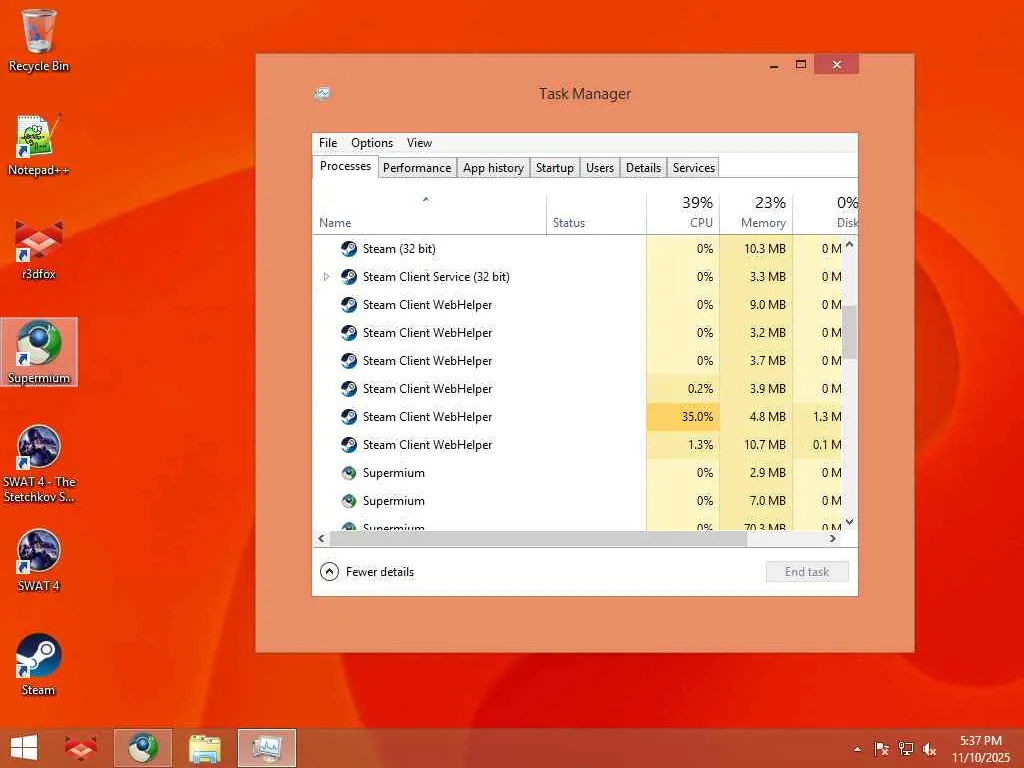Click the Steam (32 bit) process icon
This screenshot has width=1024, height=768.
[x=349, y=249]
